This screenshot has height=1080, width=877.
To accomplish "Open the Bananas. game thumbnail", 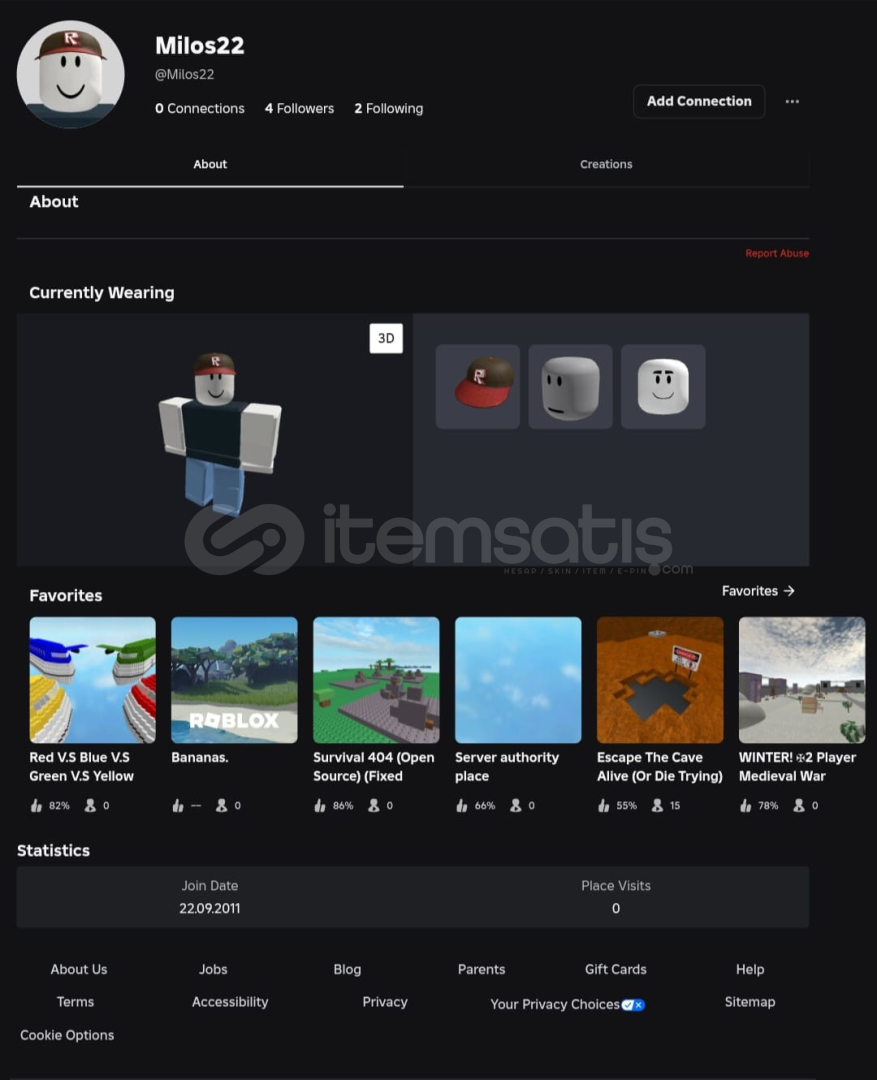I will (234, 680).
